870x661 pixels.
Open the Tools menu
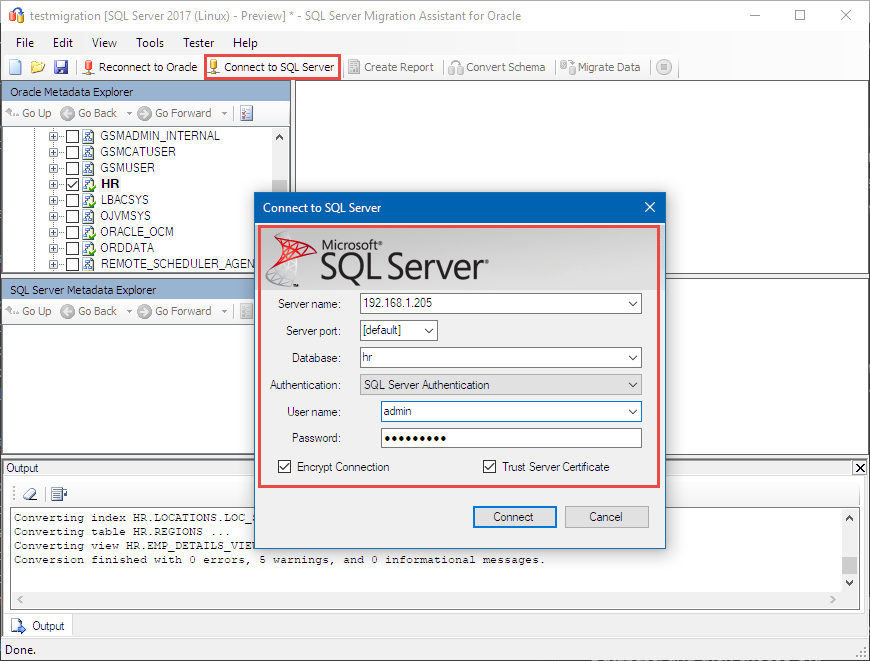pos(150,42)
